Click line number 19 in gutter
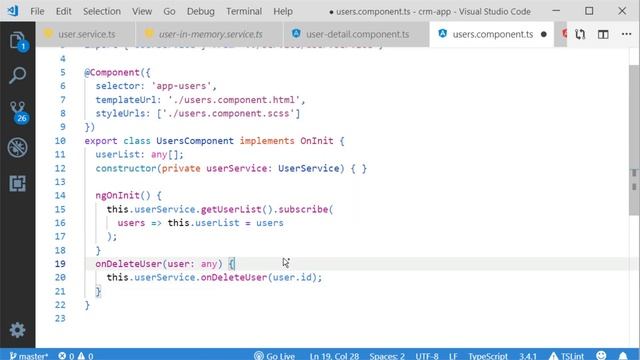This screenshot has height=360, width=640. [x=60, y=264]
